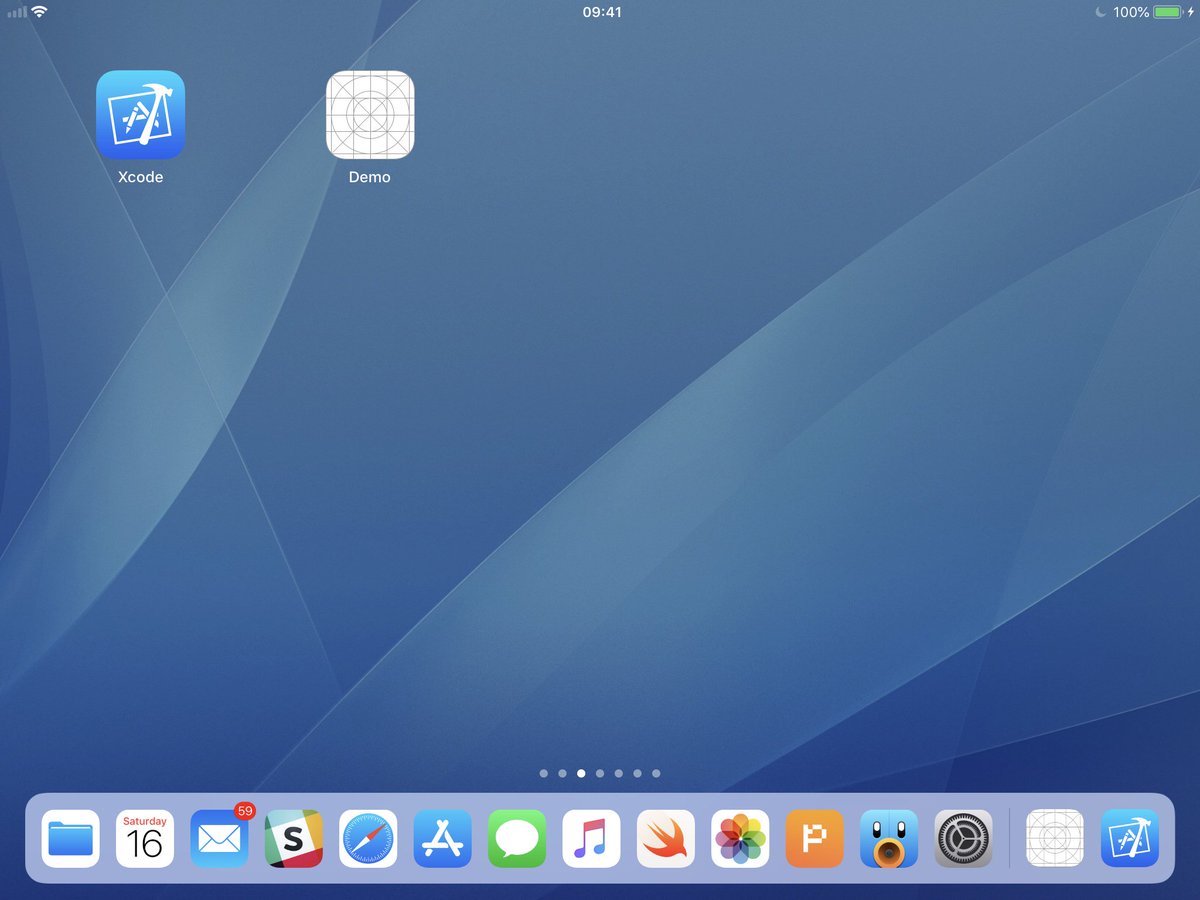Image resolution: width=1200 pixels, height=900 pixels.
Task: Open the App Store in the dock
Action: tap(442, 838)
